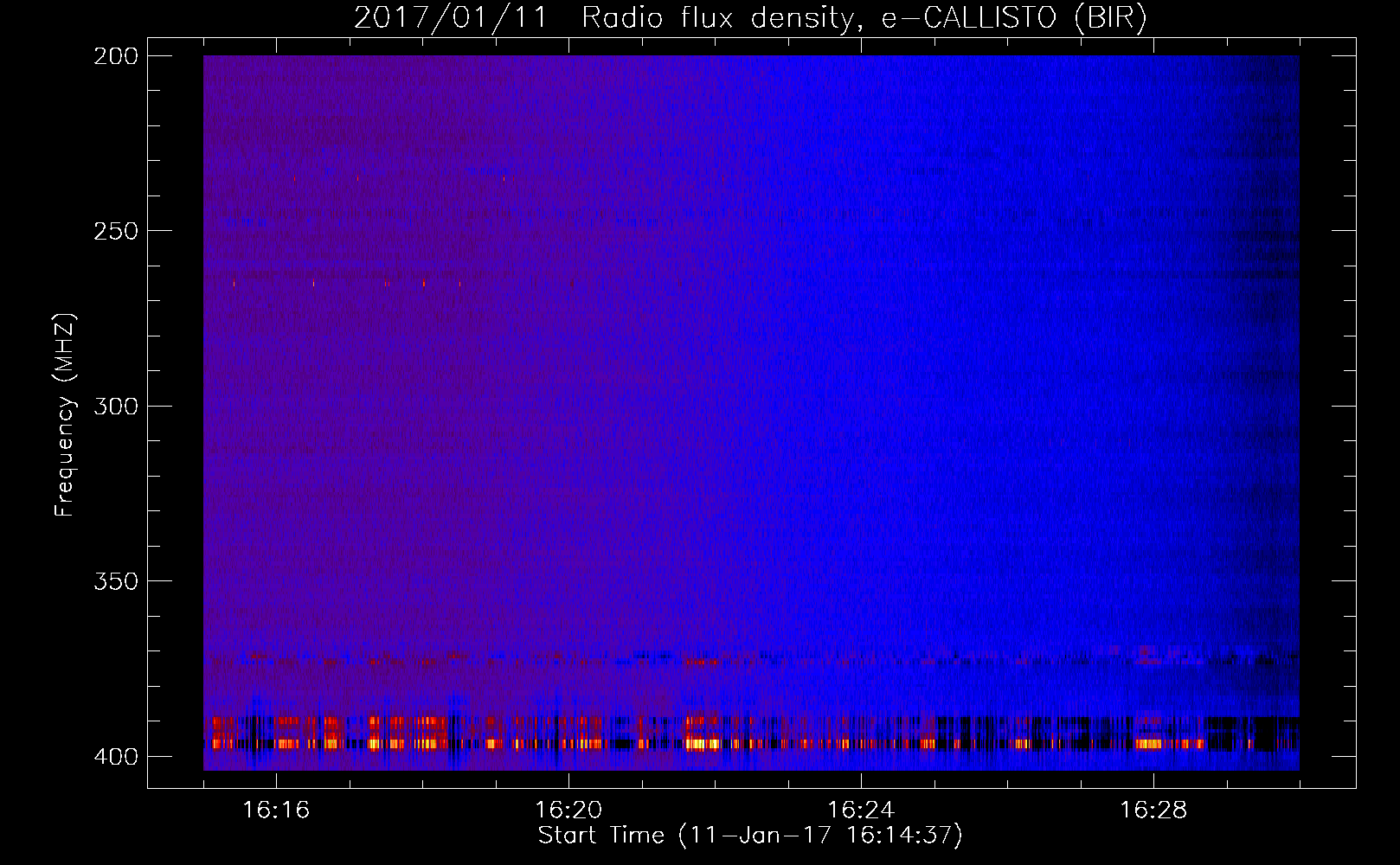Click the 400 frequency tick label
Screen dimensions: 1400x865
[x=116, y=757]
